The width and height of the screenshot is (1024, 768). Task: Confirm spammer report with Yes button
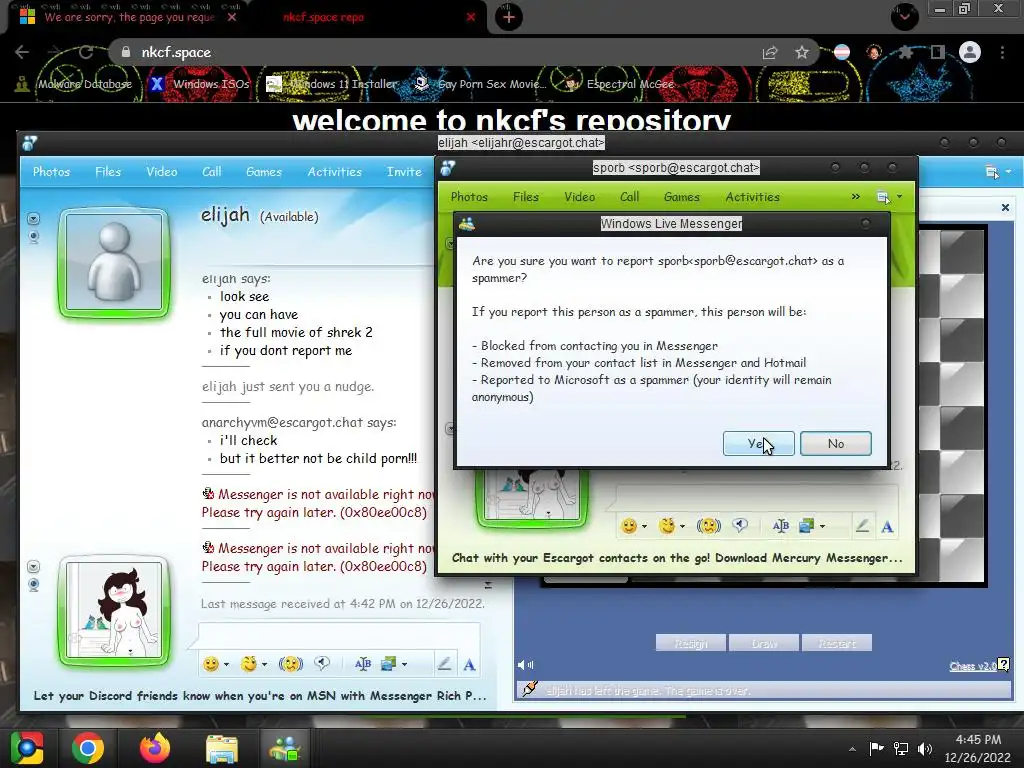coord(758,443)
